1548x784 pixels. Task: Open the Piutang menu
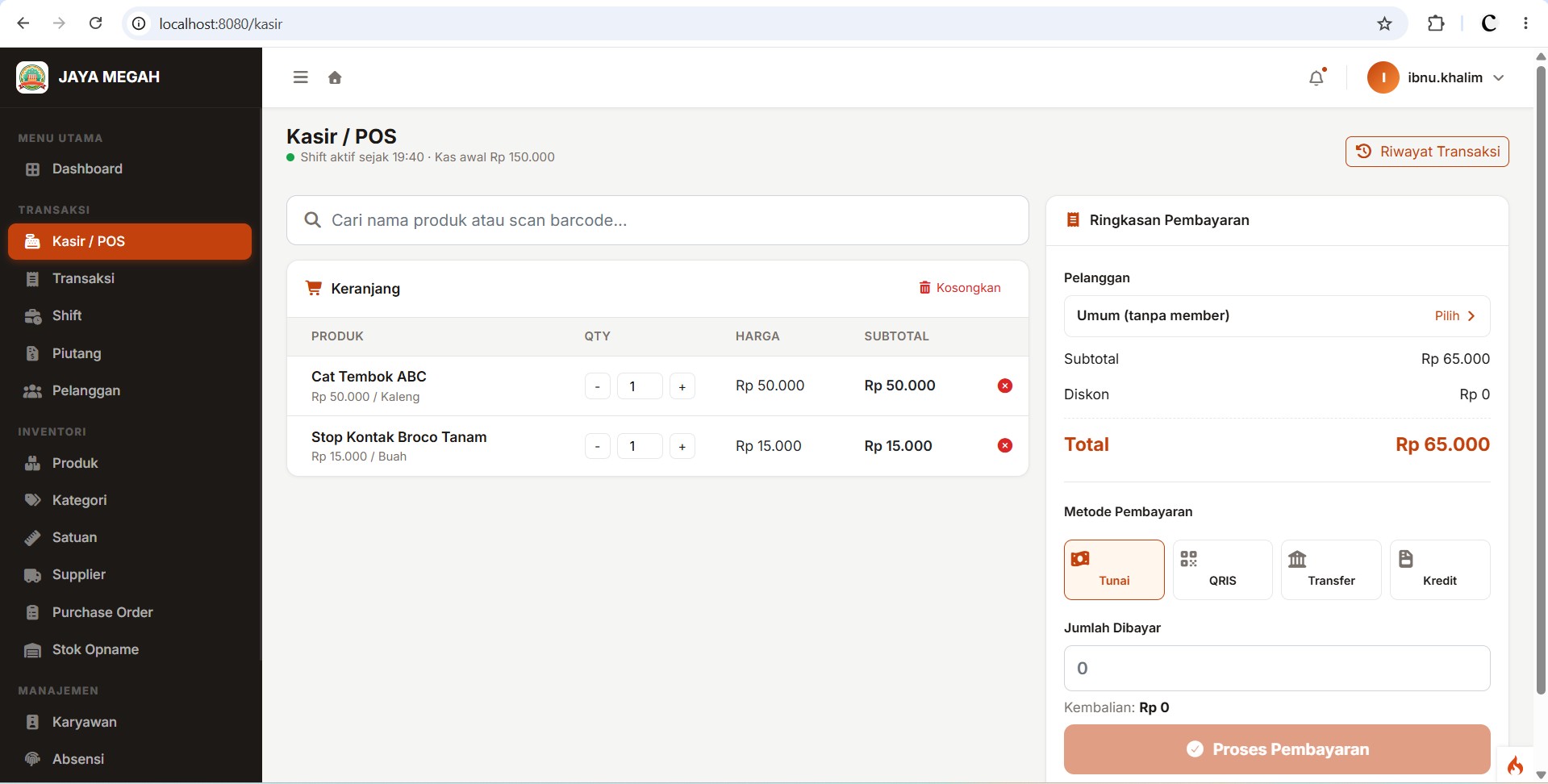point(130,353)
